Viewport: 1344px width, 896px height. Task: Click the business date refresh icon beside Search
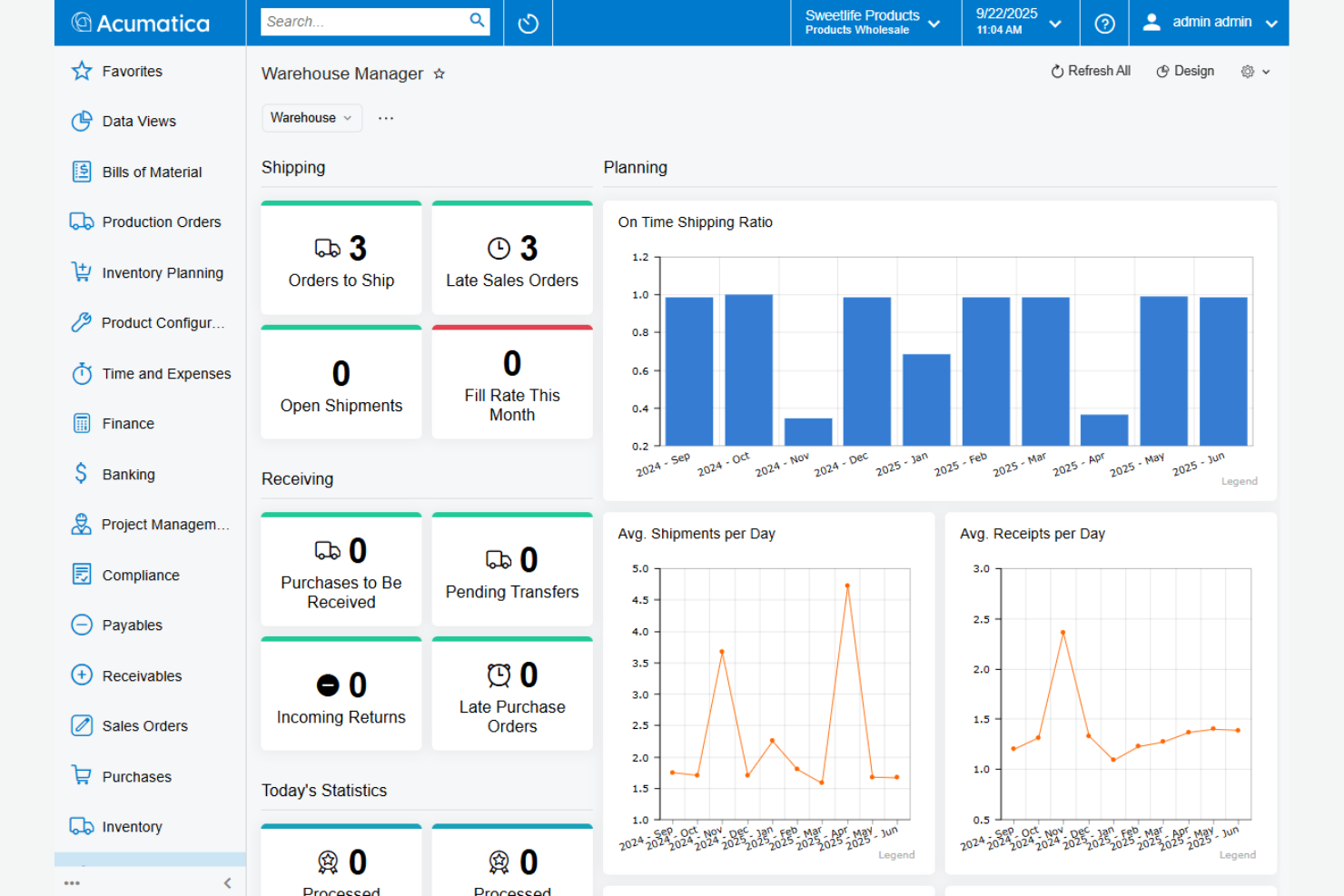click(528, 23)
